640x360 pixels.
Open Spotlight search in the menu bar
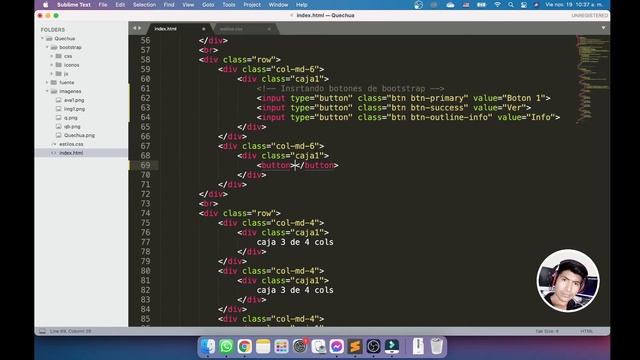511,5
